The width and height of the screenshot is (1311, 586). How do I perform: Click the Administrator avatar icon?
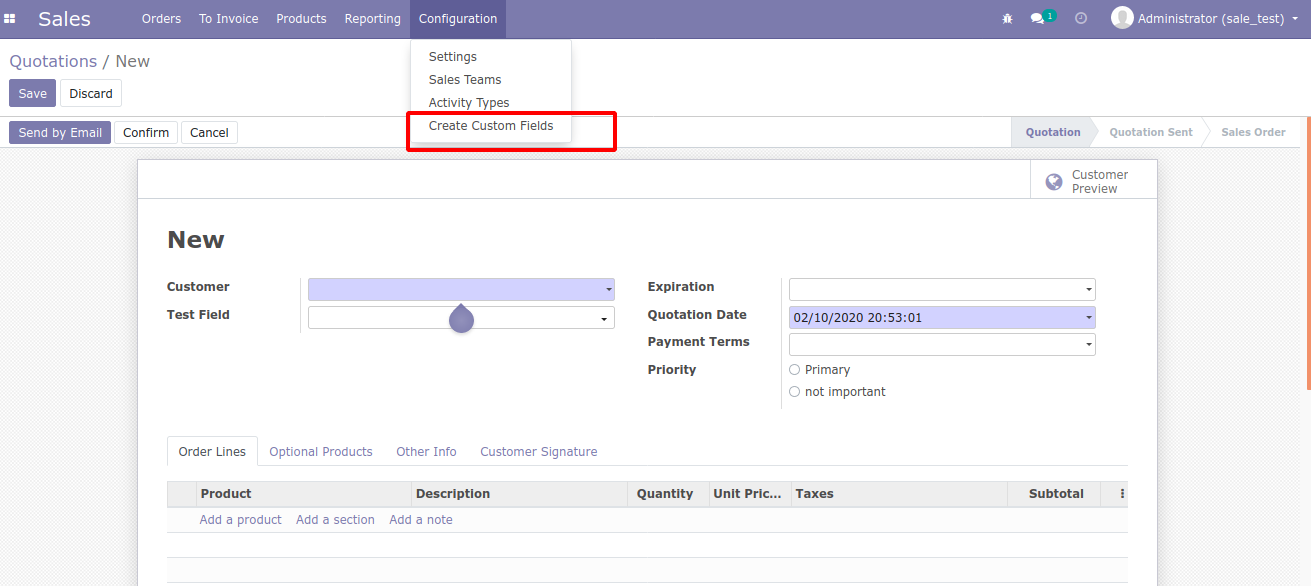[1122, 18]
